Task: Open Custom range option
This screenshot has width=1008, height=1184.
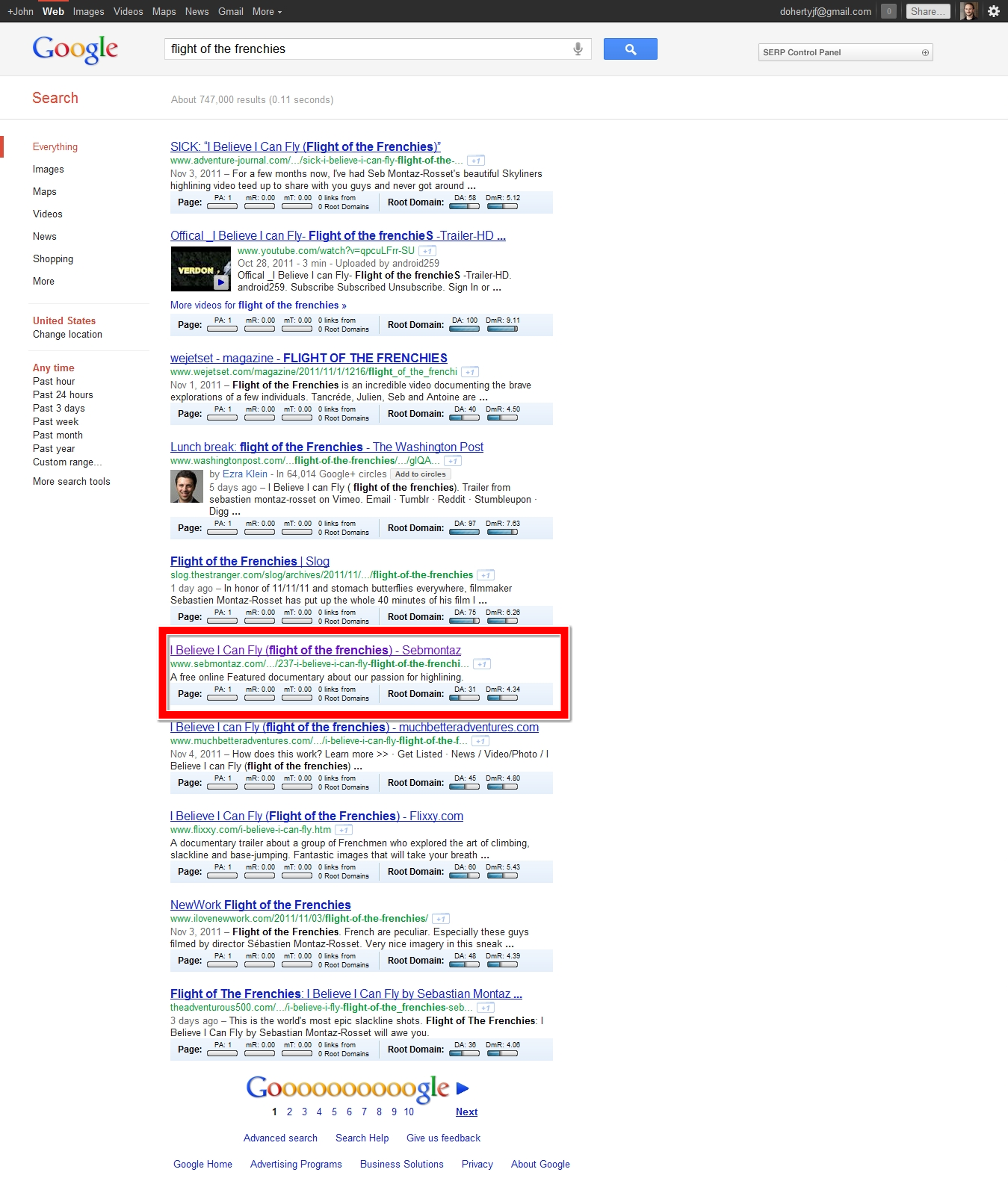Action: [67, 462]
